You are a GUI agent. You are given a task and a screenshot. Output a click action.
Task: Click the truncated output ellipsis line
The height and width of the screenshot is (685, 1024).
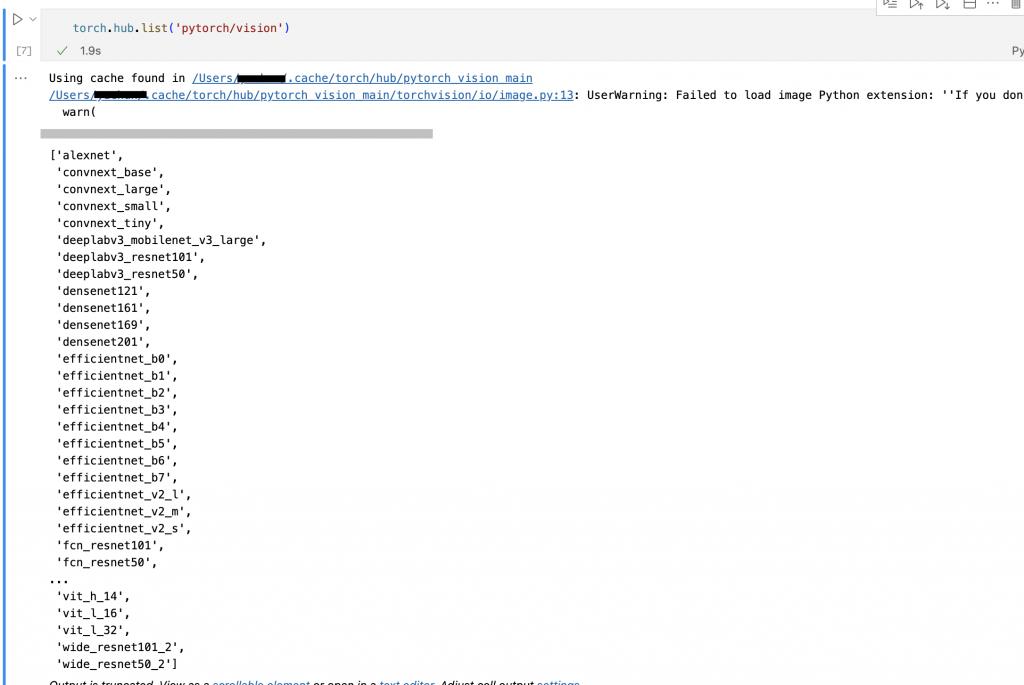(59, 581)
